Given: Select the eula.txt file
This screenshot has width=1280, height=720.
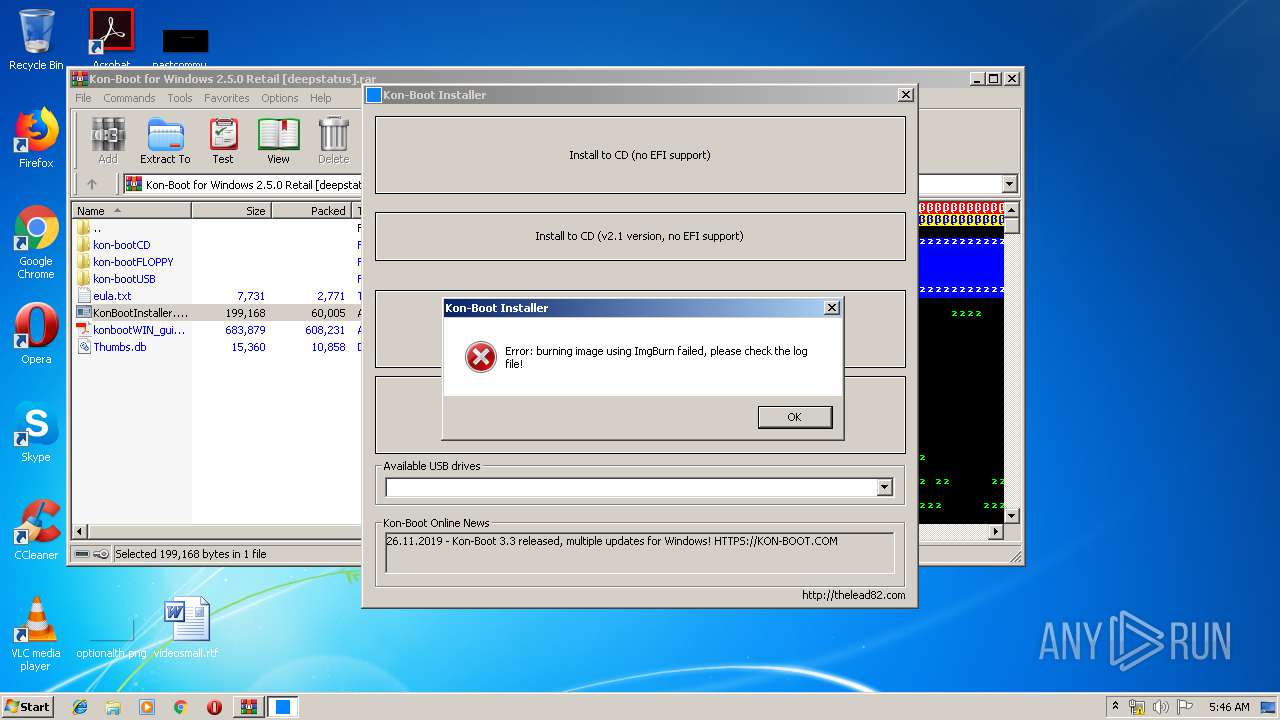Looking at the screenshot, I should 112,296.
